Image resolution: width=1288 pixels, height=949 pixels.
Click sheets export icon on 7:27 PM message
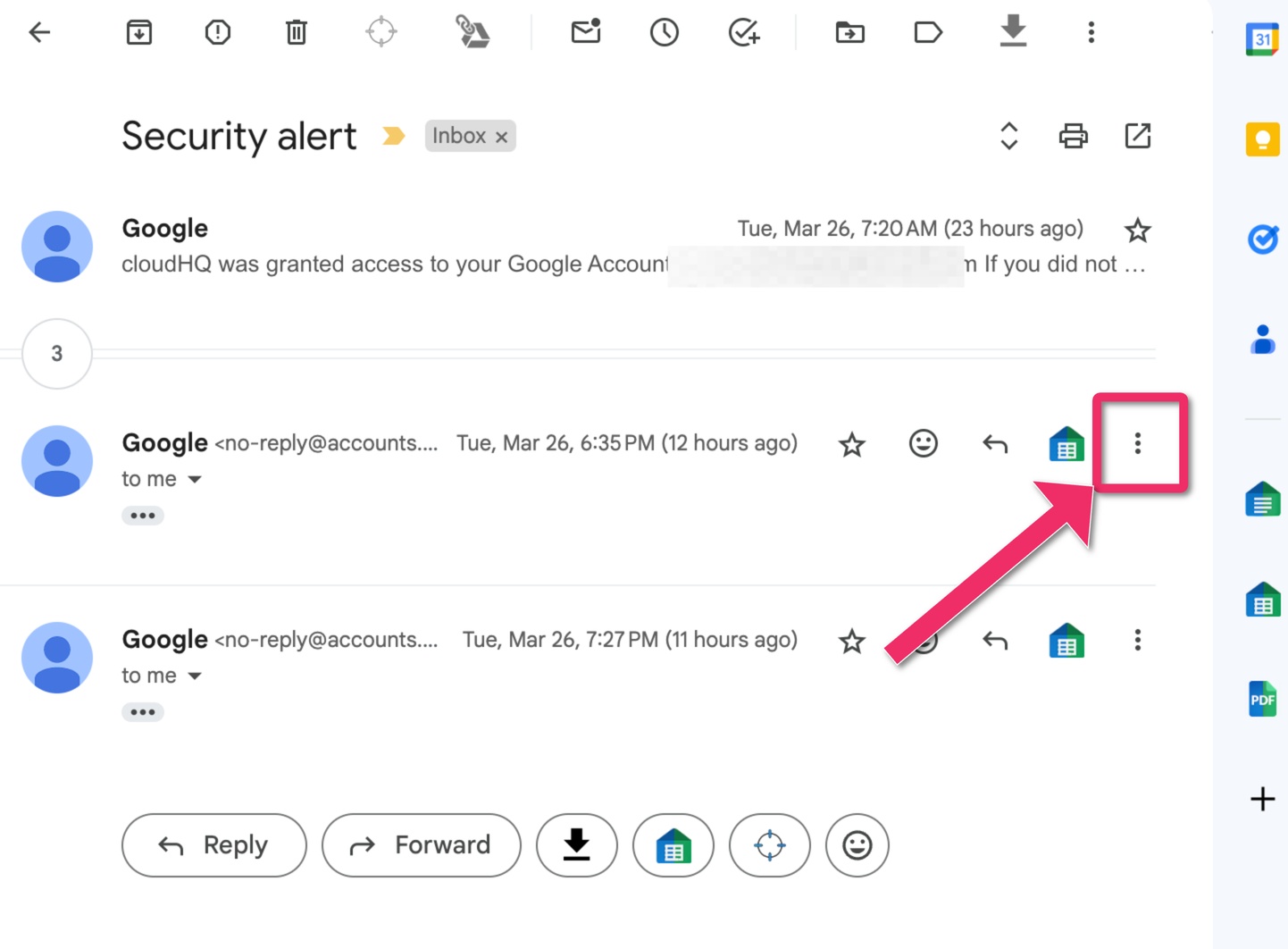(1066, 641)
